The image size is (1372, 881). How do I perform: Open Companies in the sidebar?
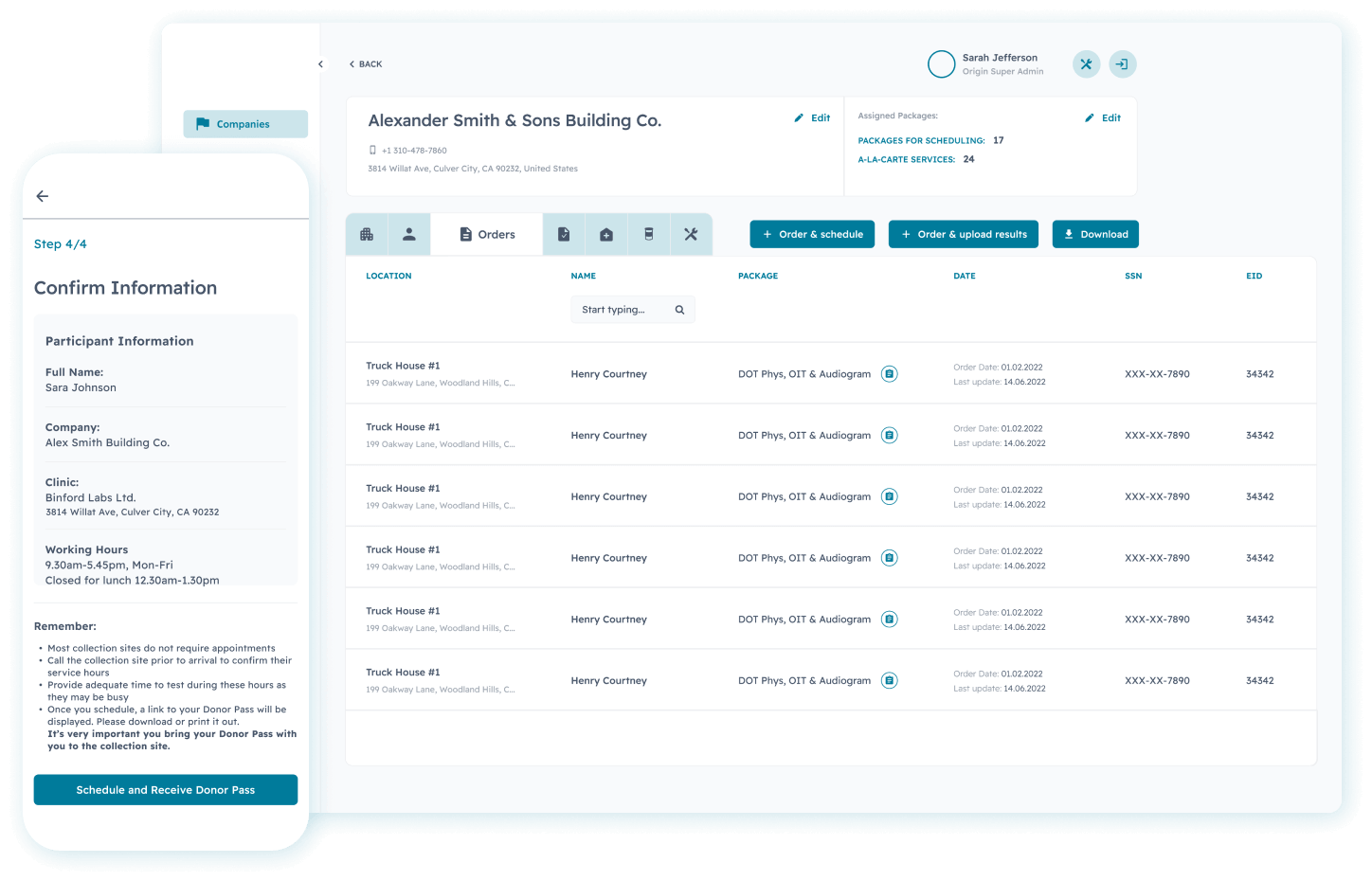pyautogui.click(x=244, y=124)
